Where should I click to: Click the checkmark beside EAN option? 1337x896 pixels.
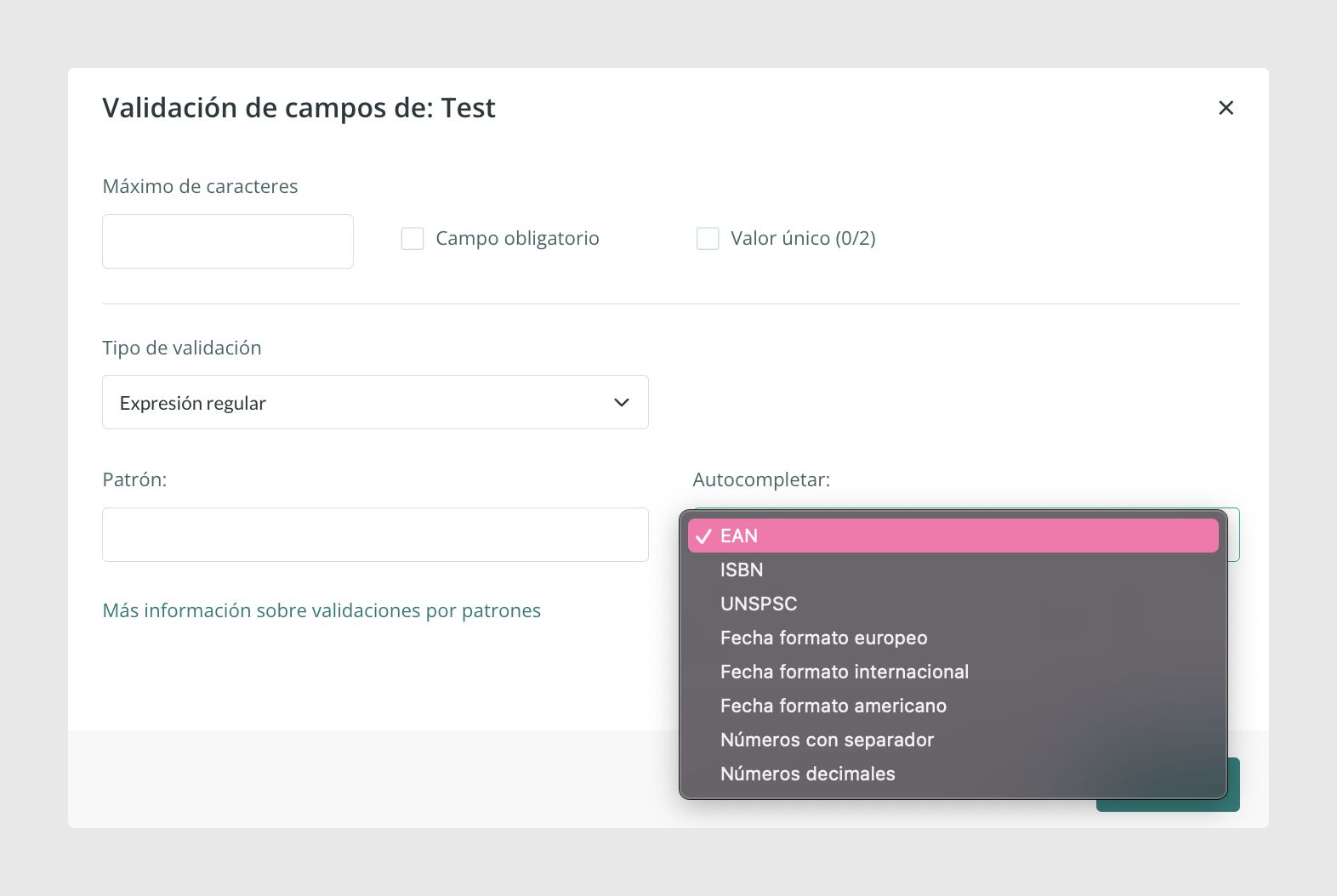703,536
